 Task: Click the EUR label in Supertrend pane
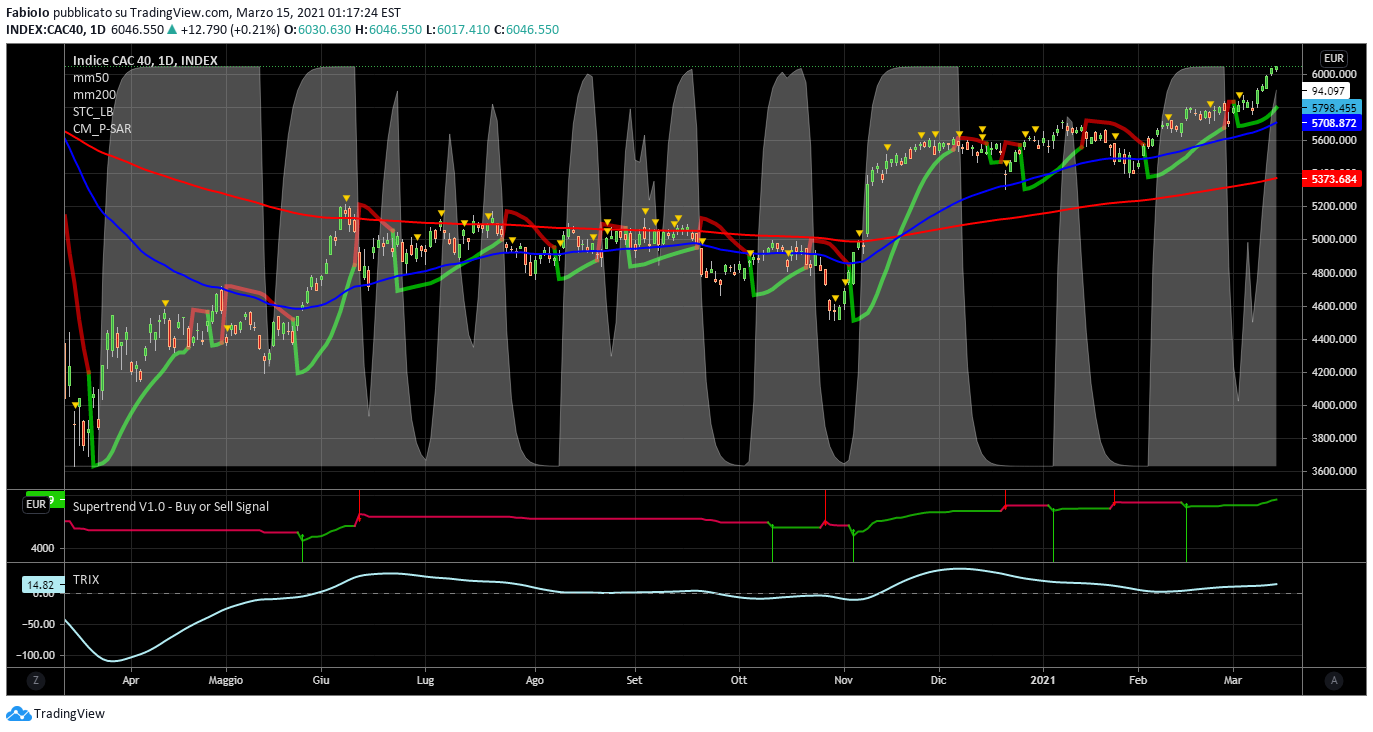[37, 505]
